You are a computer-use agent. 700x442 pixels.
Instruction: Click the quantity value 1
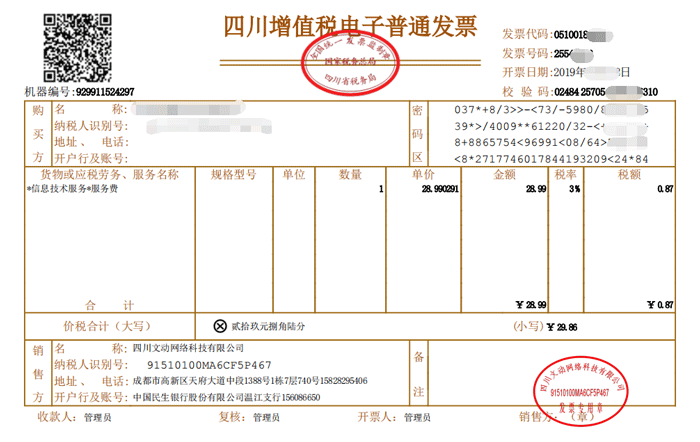(x=381, y=189)
